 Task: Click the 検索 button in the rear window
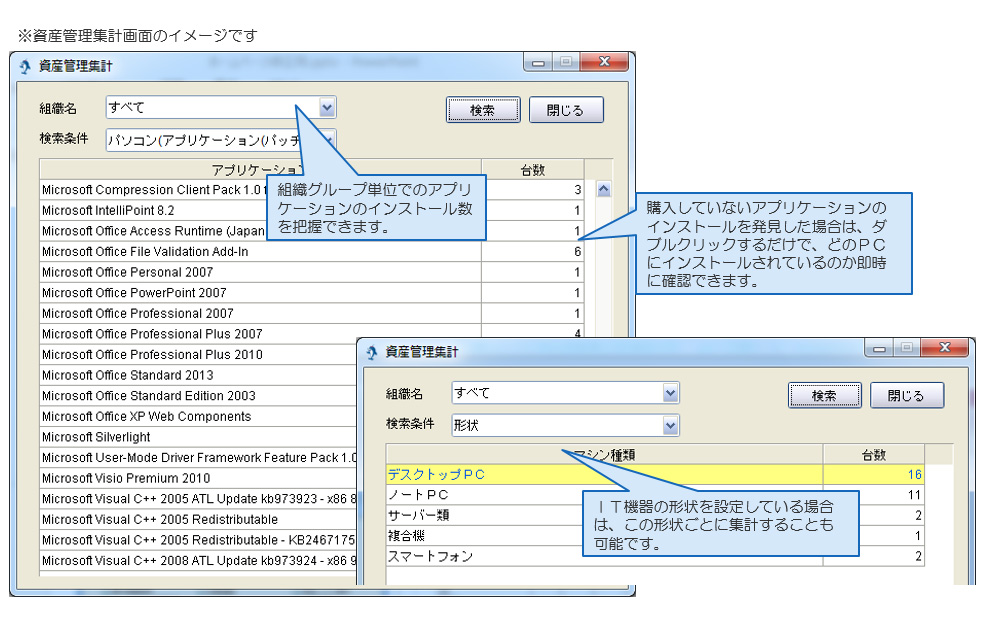483,110
